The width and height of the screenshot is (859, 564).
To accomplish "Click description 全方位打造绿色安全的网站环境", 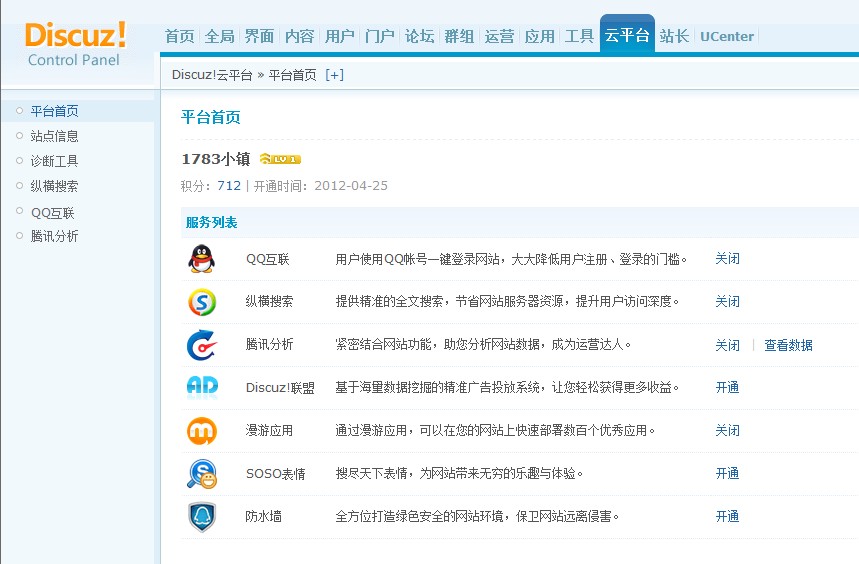I will point(477,516).
